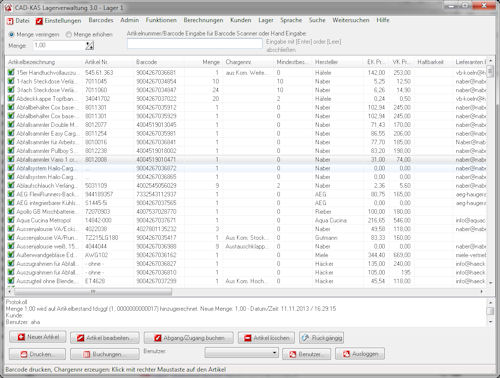
Task: Select the Menge erhöhen radio button
Action: pyautogui.click(x=69, y=34)
